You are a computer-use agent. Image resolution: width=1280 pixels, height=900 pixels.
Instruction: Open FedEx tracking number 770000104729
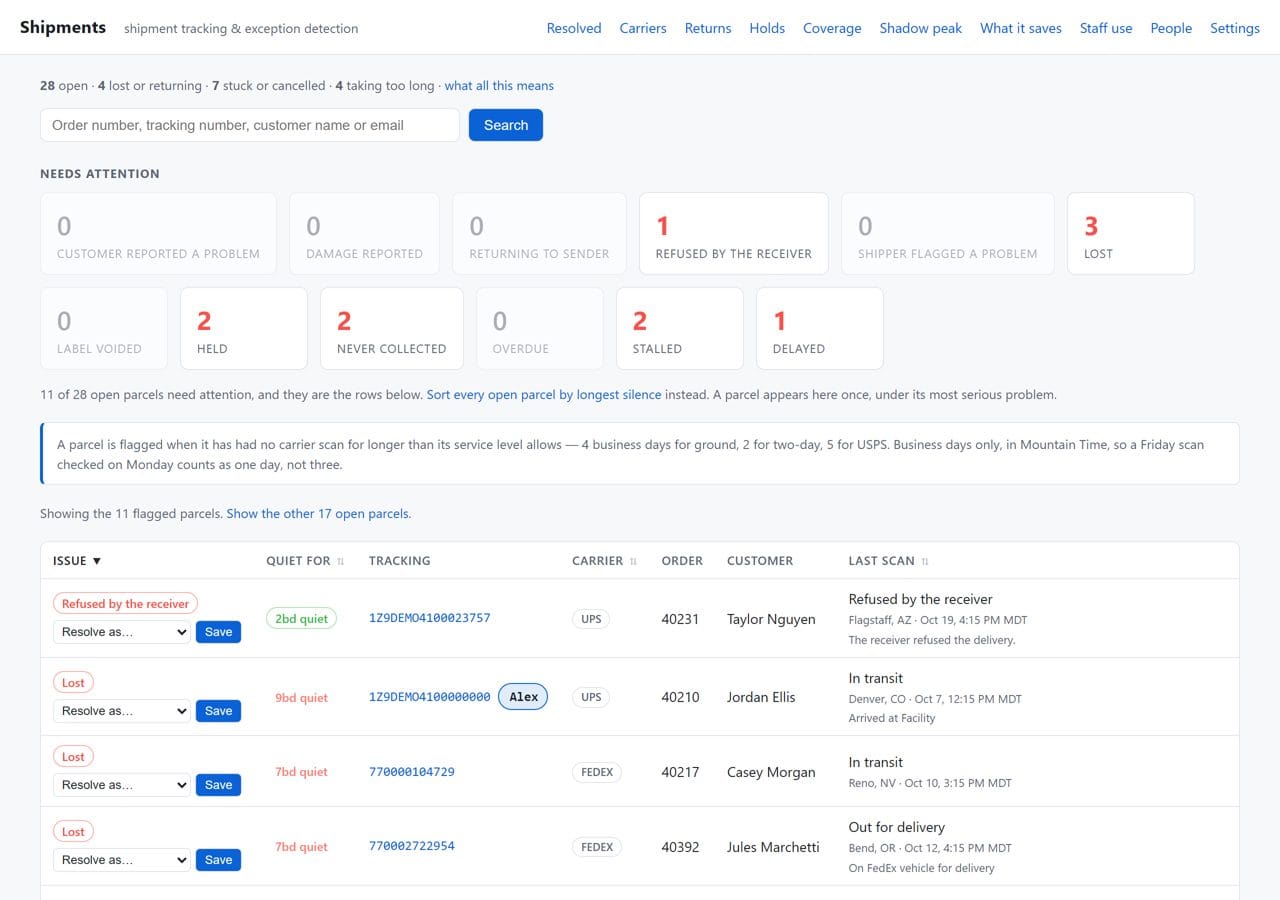412,772
